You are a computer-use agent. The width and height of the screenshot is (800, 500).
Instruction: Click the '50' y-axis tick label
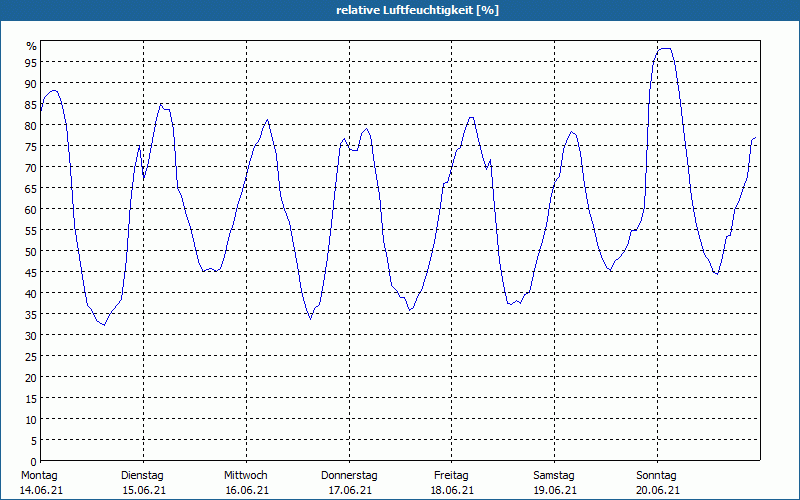pos(31,251)
